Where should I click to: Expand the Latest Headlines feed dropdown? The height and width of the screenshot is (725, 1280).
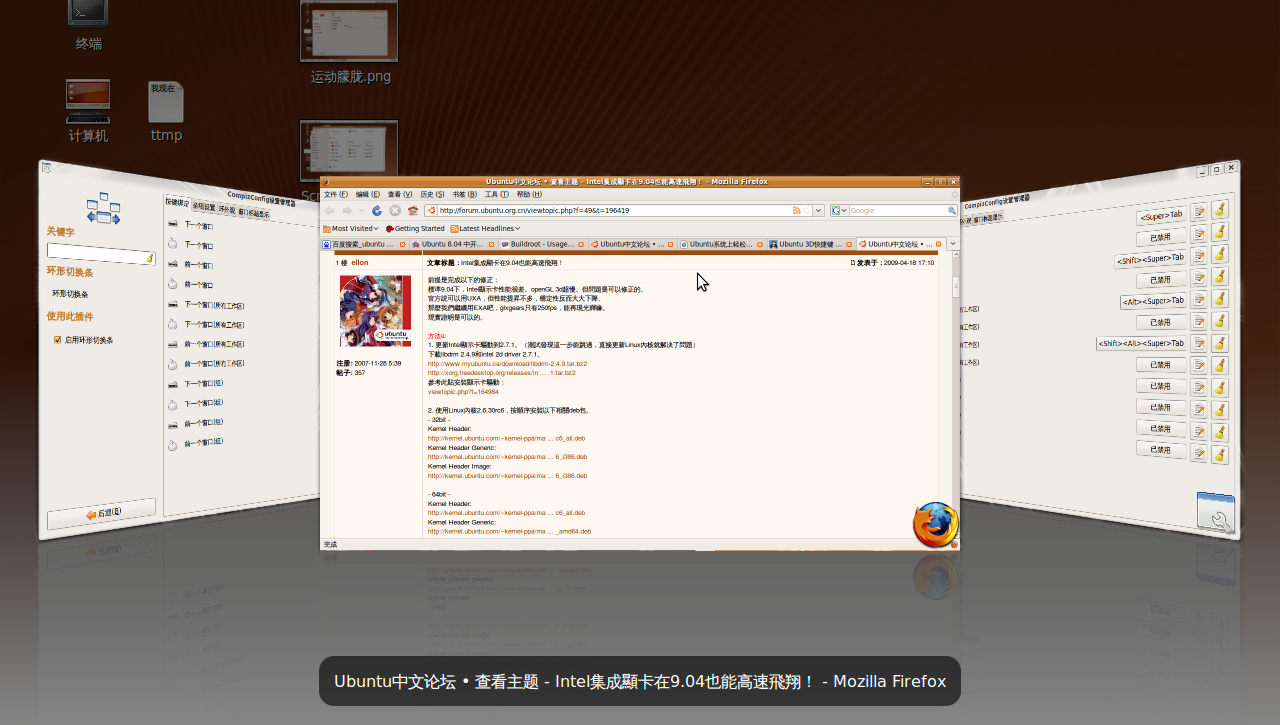(x=485, y=228)
